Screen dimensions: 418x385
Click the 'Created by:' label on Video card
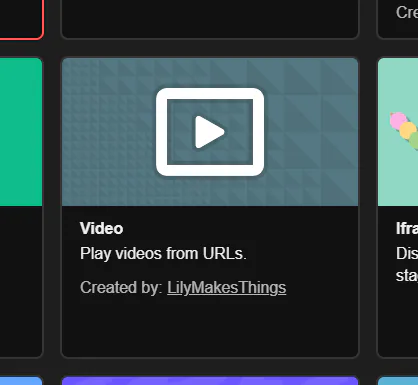click(x=121, y=288)
